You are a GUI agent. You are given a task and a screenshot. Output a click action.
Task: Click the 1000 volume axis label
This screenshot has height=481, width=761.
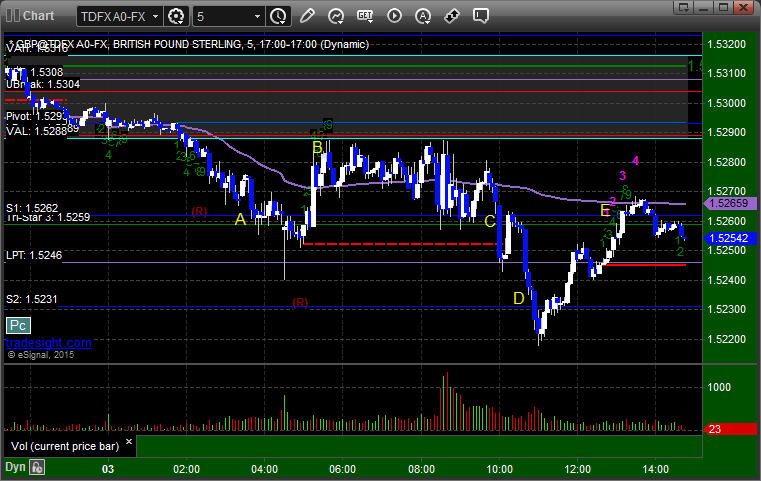pyautogui.click(x=719, y=387)
